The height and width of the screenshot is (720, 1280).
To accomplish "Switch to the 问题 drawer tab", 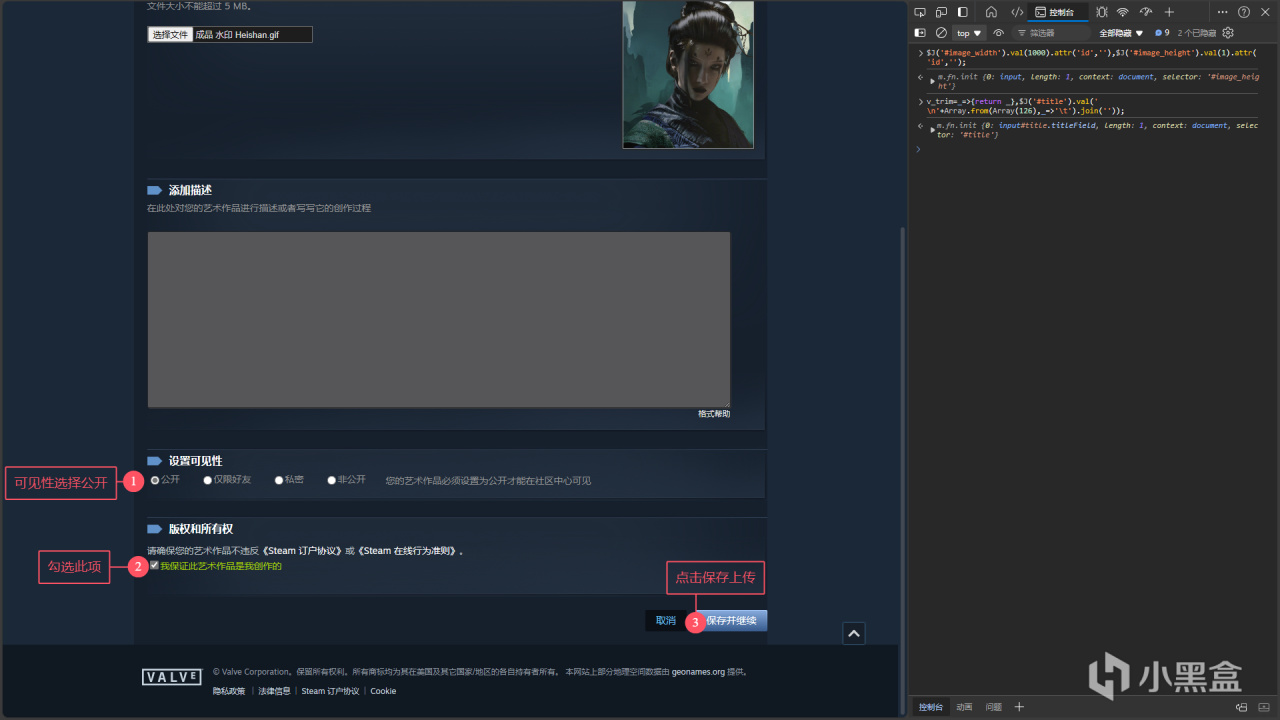I will click(994, 707).
